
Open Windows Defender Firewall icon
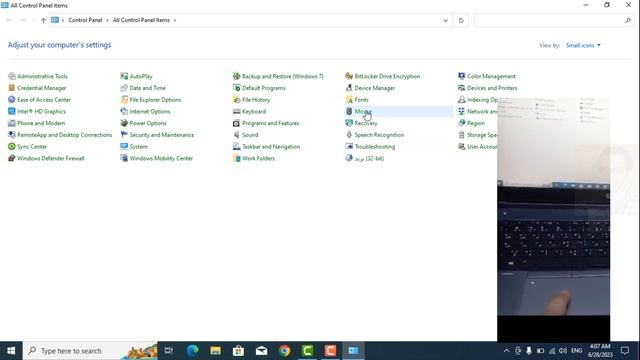pyautogui.click(x=12, y=158)
